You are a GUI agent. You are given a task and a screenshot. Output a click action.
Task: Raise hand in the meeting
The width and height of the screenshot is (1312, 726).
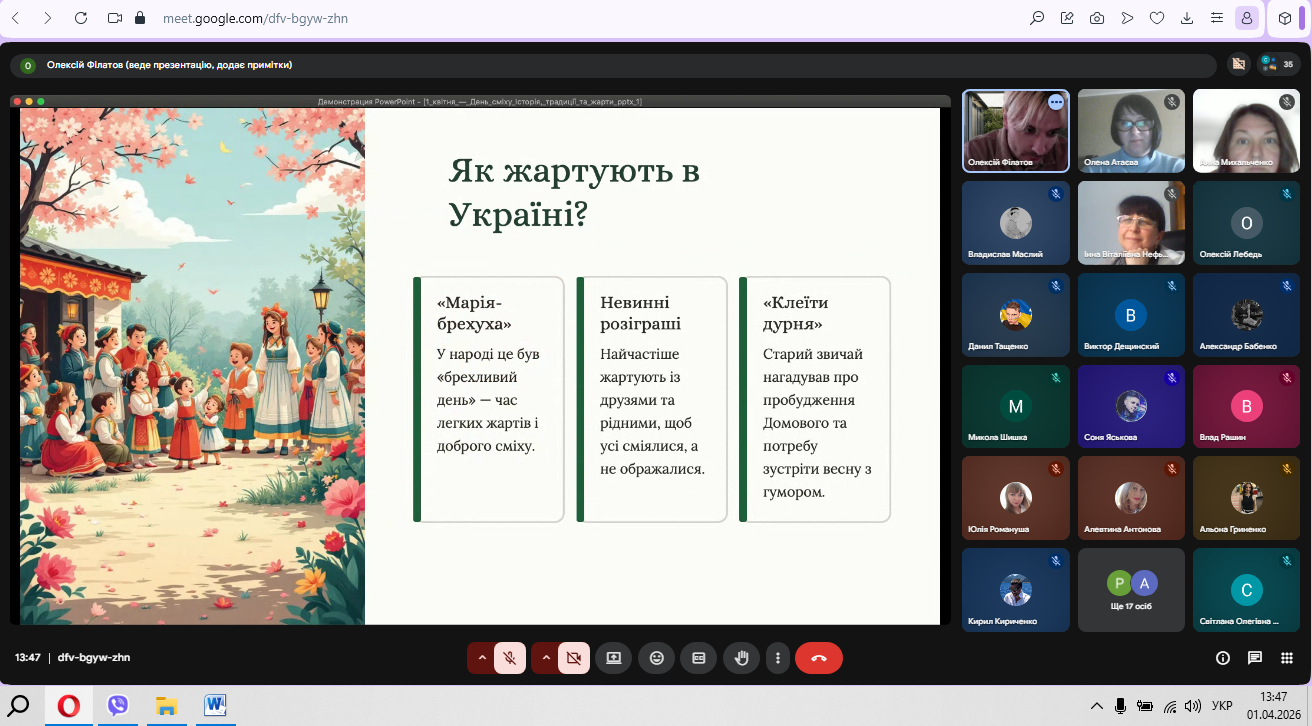tap(741, 658)
